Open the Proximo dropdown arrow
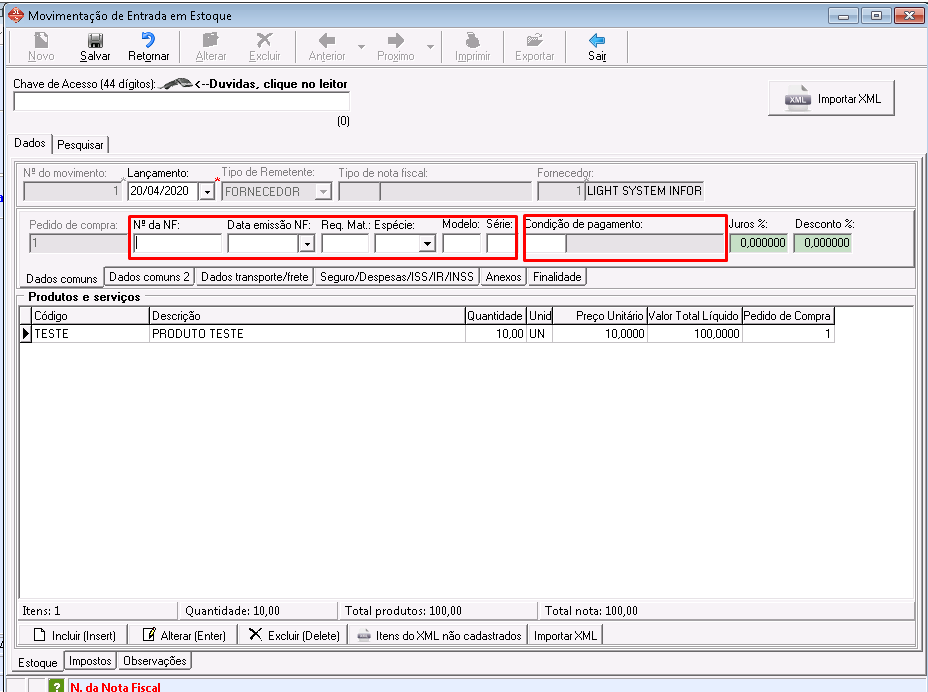The width and height of the screenshot is (928, 692). click(x=430, y=46)
